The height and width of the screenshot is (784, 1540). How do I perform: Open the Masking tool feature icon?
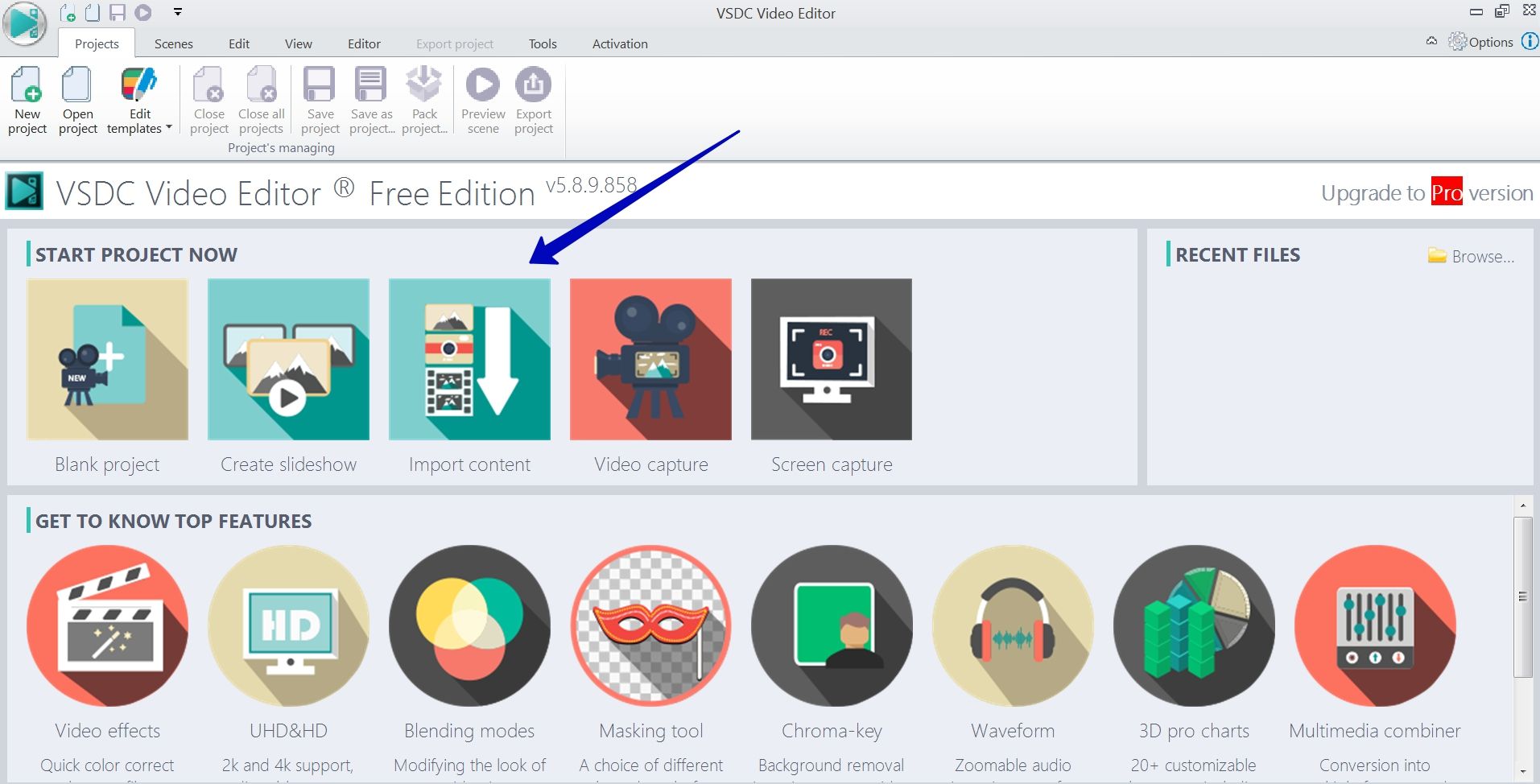[650, 625]
